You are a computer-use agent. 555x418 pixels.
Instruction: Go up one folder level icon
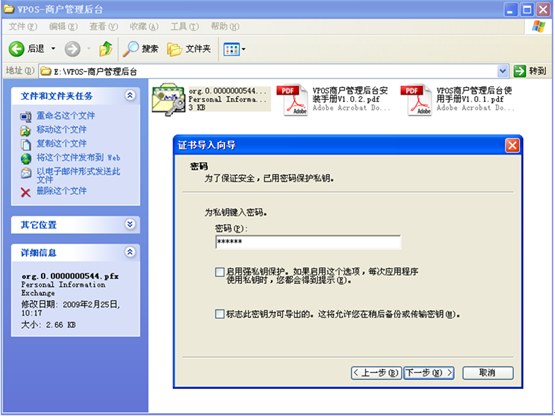(105, 49)
